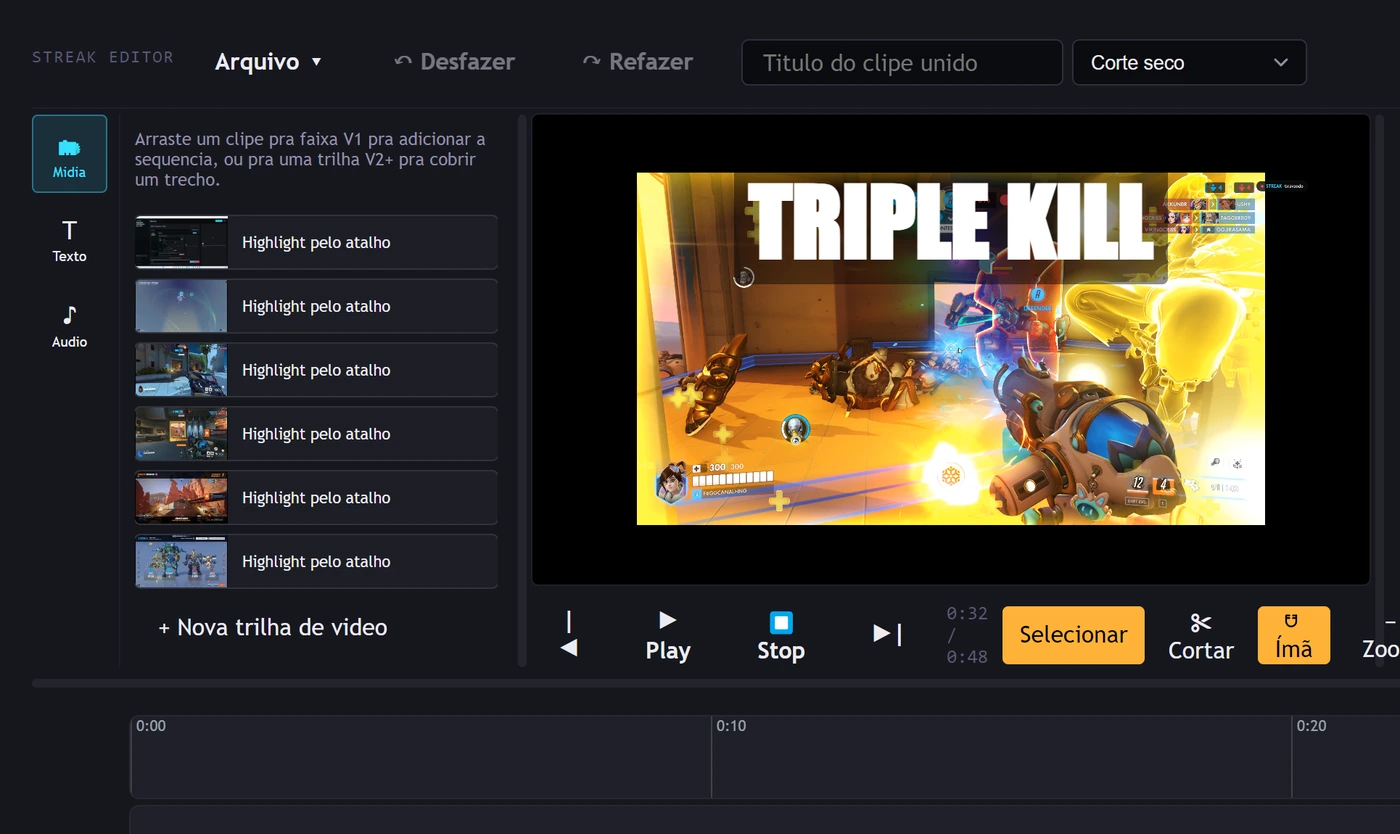The height and width of the screenshot is (834, 1400).
Task: Expand the Corte seco transition dropdown
Action: point(1189,62)
